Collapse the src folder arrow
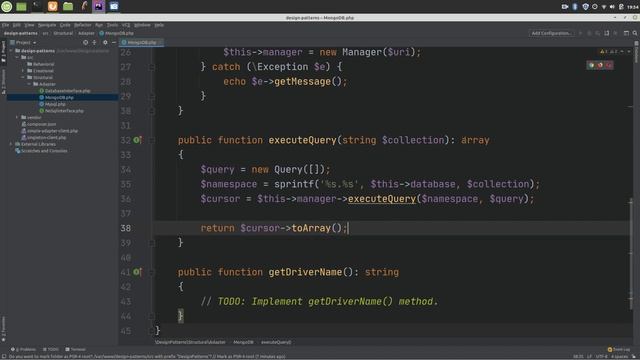 pyautogui.click(x=18, y=58)
